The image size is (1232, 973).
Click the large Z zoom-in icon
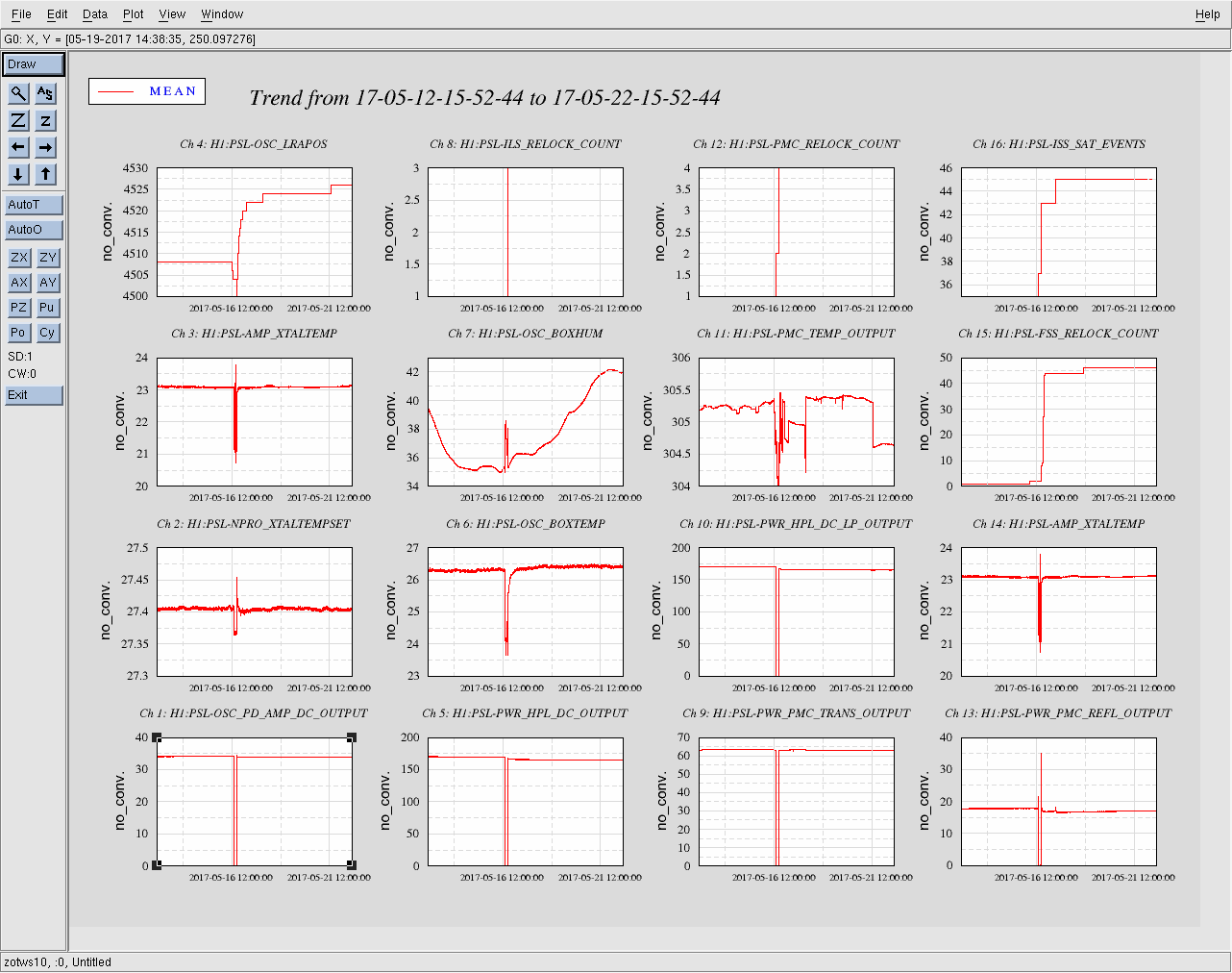[19, 120]
